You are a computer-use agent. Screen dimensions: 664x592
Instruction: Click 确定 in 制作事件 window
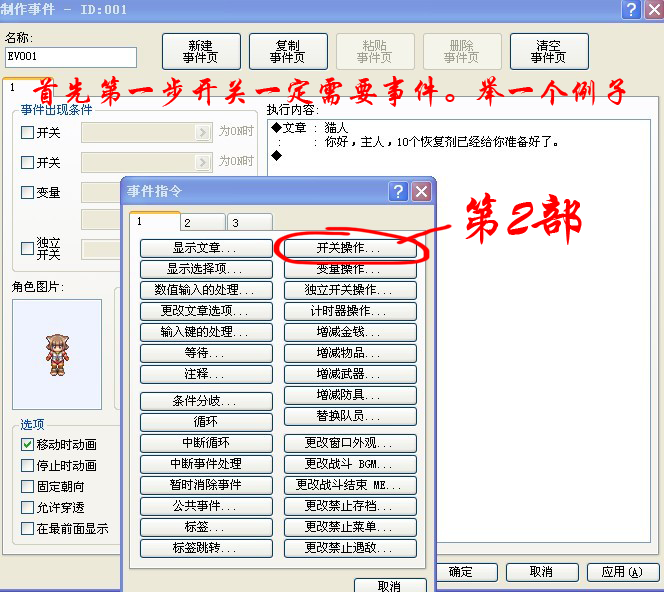(466, 572)
